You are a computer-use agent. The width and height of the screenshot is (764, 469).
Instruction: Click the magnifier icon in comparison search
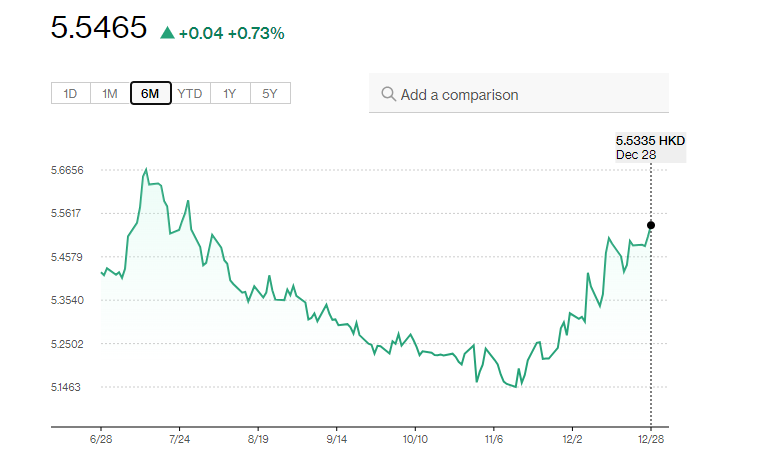click(x=388, y=95)
